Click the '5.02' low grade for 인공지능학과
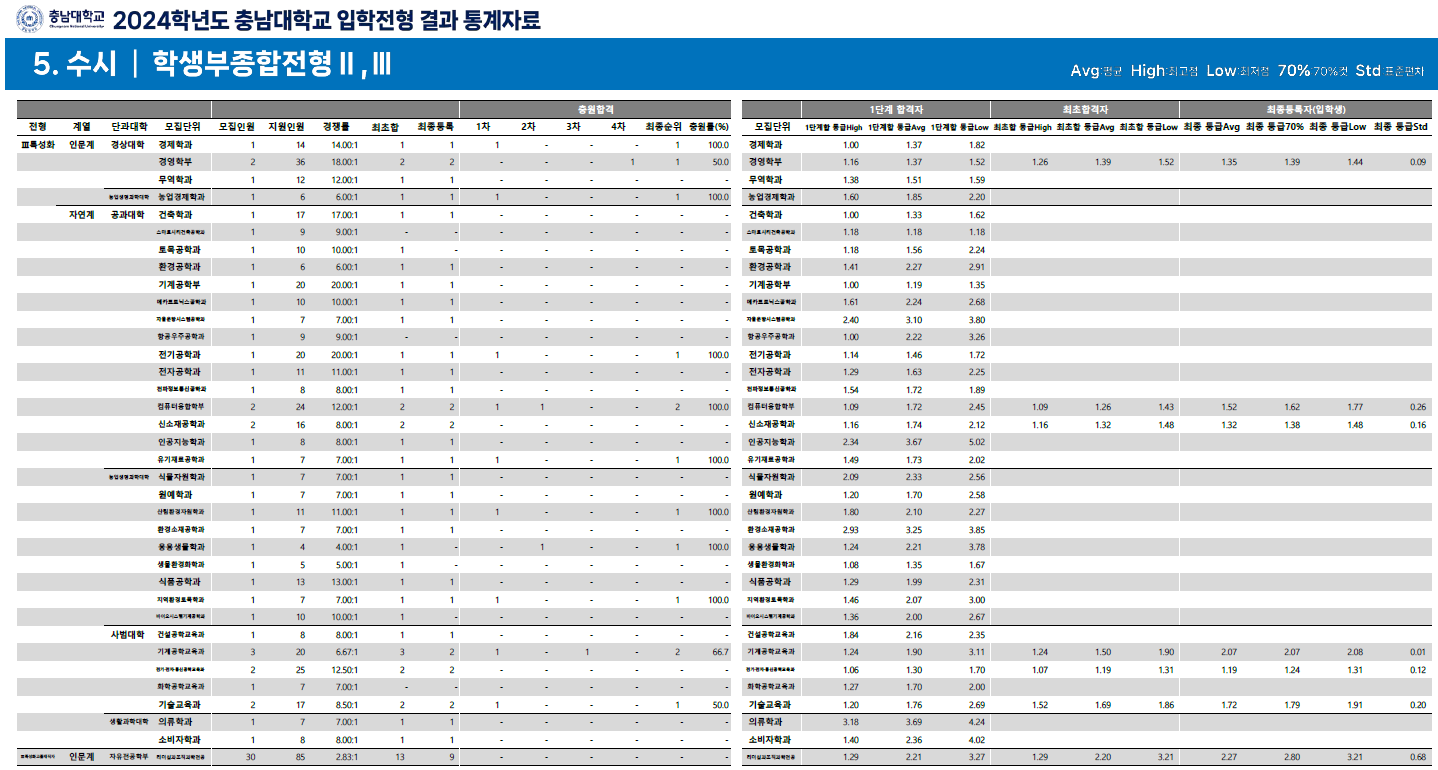 coord(977,442)
